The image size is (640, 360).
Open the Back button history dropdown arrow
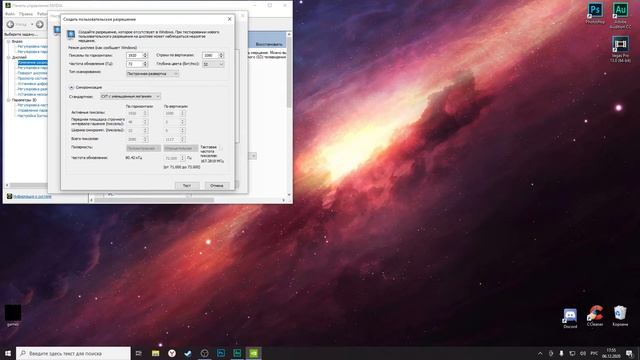click(x=32, y=25)
